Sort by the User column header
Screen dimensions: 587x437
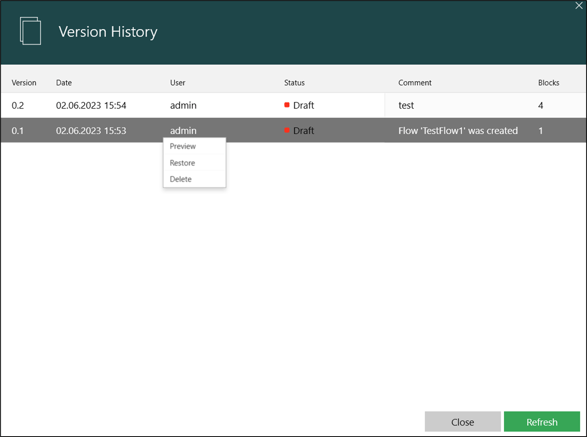(177, 83)
